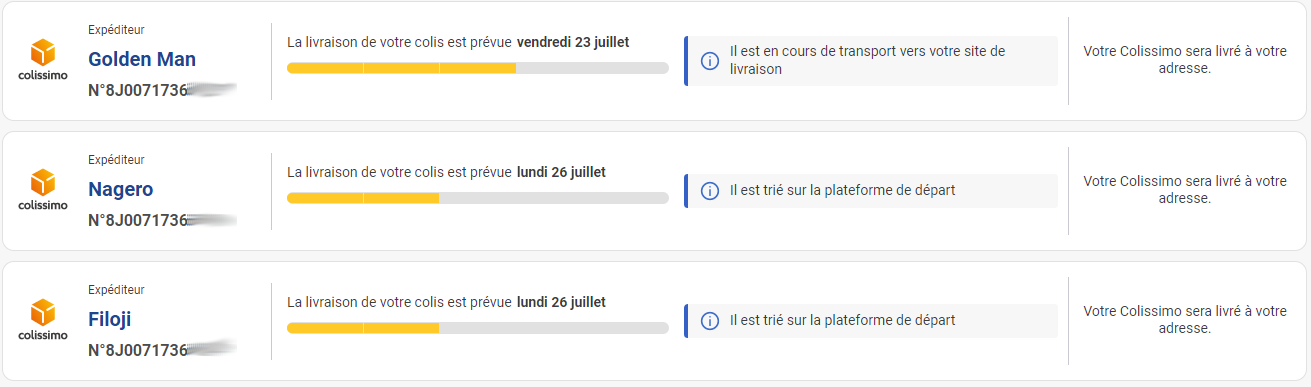Click Filoji's 'Colissimo sera livré' address note
The height and width of the screenshot is (387, 1311).
1185,320
